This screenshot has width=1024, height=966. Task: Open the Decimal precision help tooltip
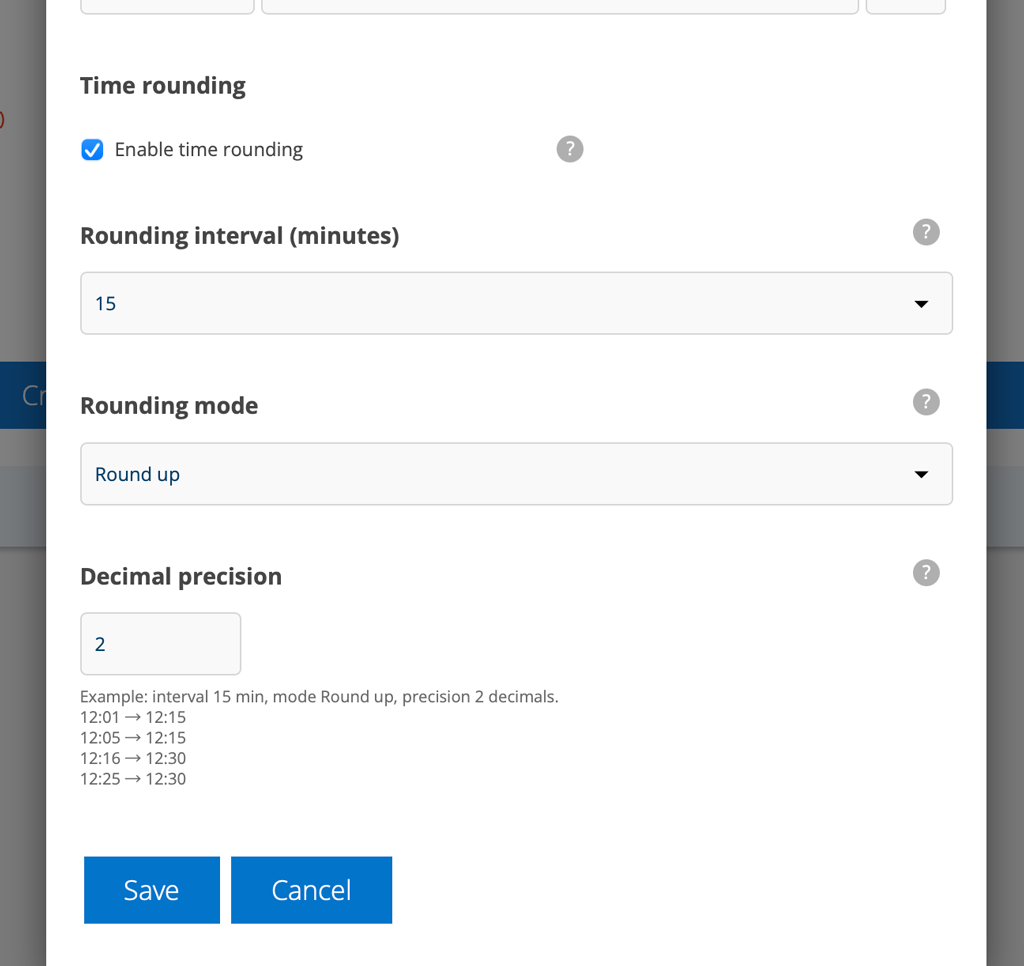point(926,573)
